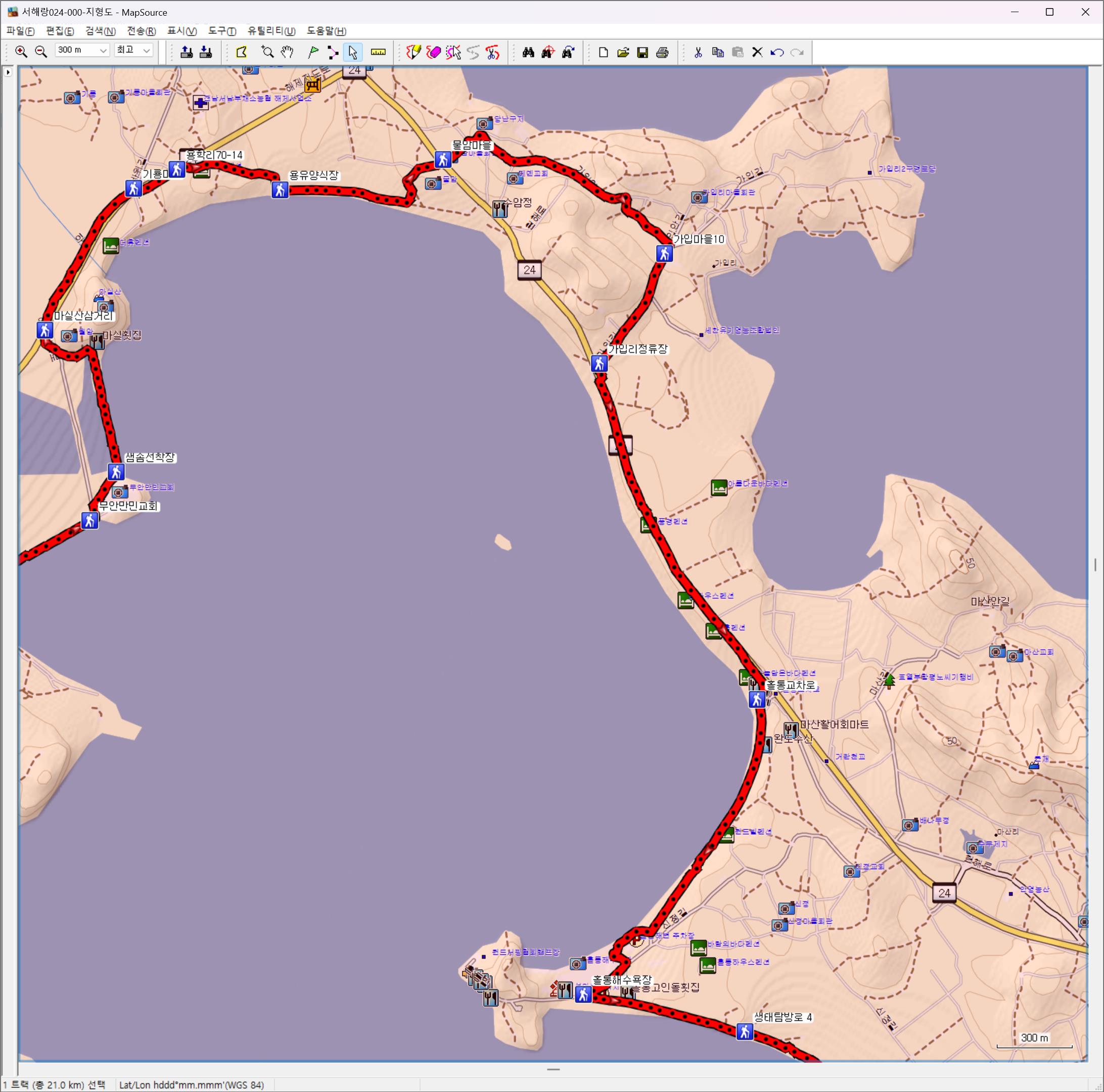Click the 홀통해수욕장 waypoint on the map

click(583, 994)
